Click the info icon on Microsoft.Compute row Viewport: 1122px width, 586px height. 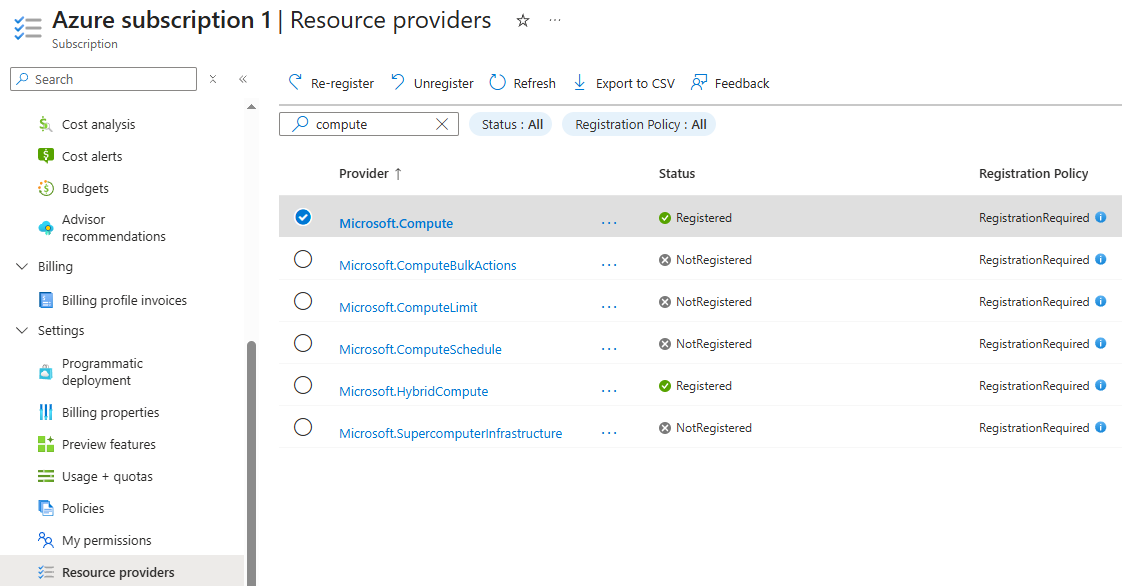(x=1101, y=218)
